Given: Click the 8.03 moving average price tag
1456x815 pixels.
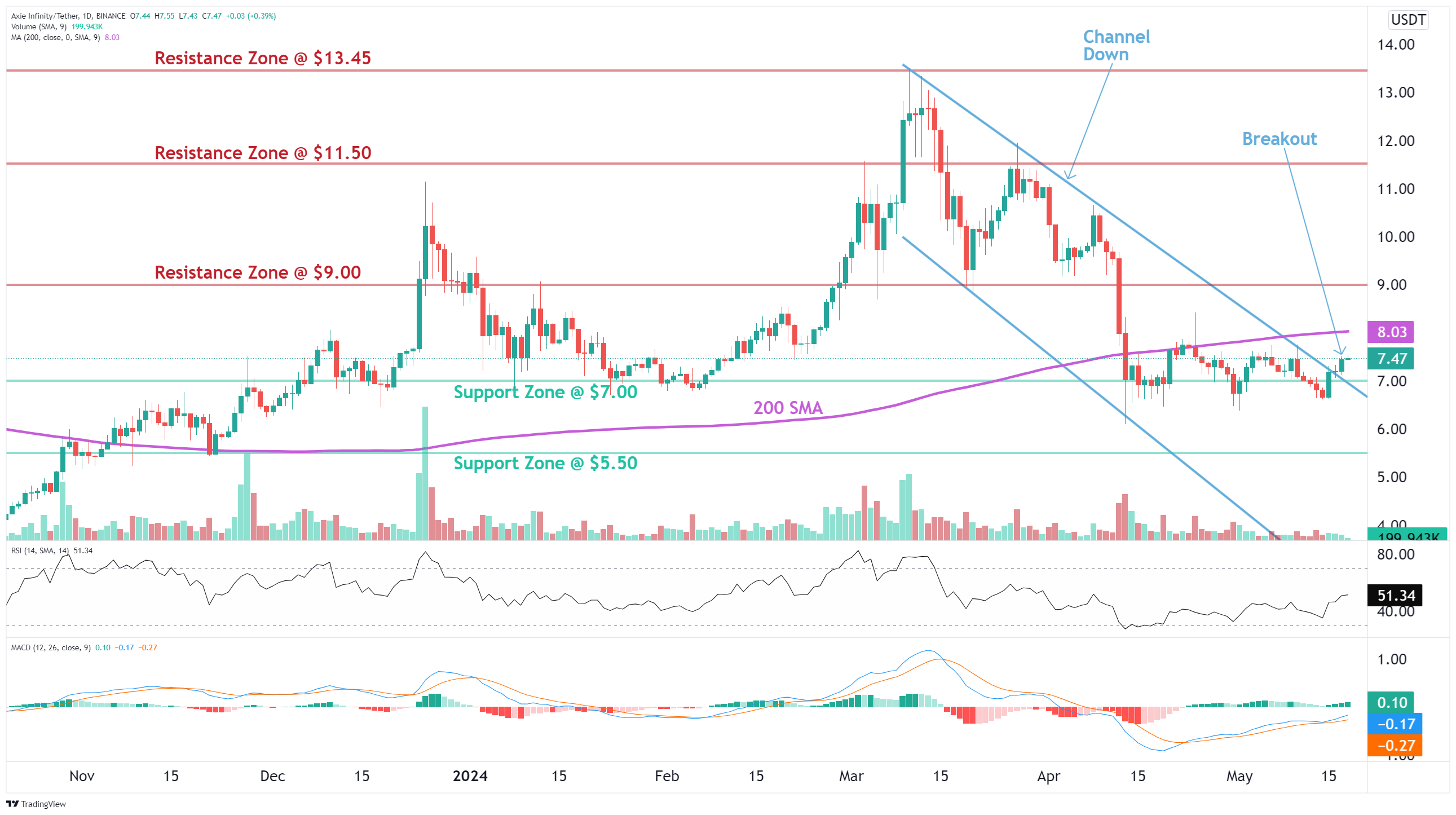Looking at the screenshot, I should pos(1391,332).
